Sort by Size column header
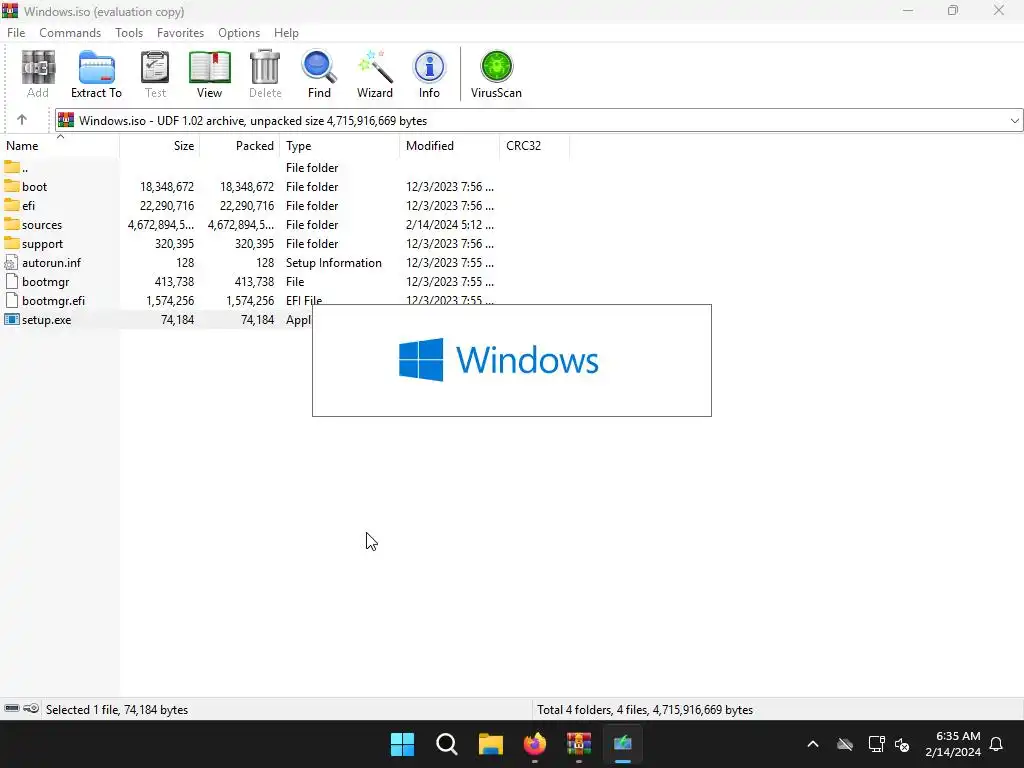 pyautogui.click(x=160, y=146)
